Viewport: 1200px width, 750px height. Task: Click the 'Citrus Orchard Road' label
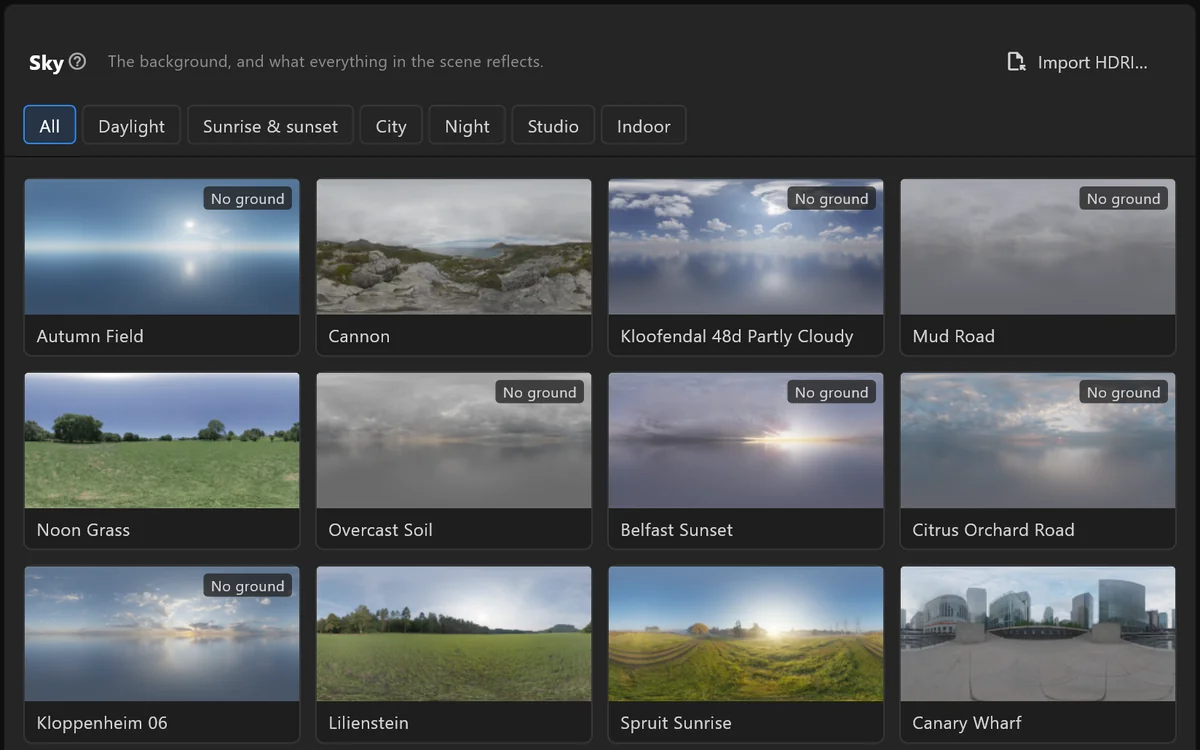993,530
